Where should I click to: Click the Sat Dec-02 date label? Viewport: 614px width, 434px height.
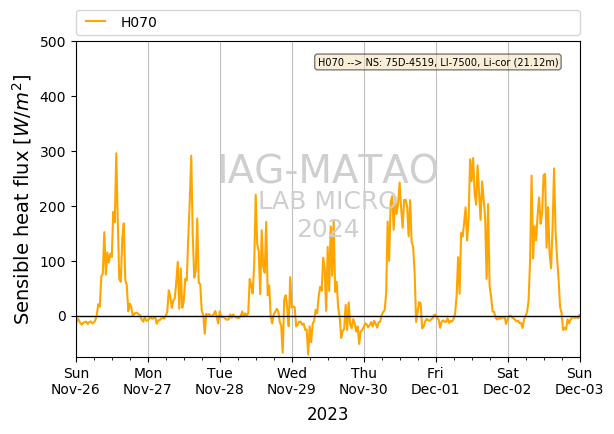coord(507,381)
